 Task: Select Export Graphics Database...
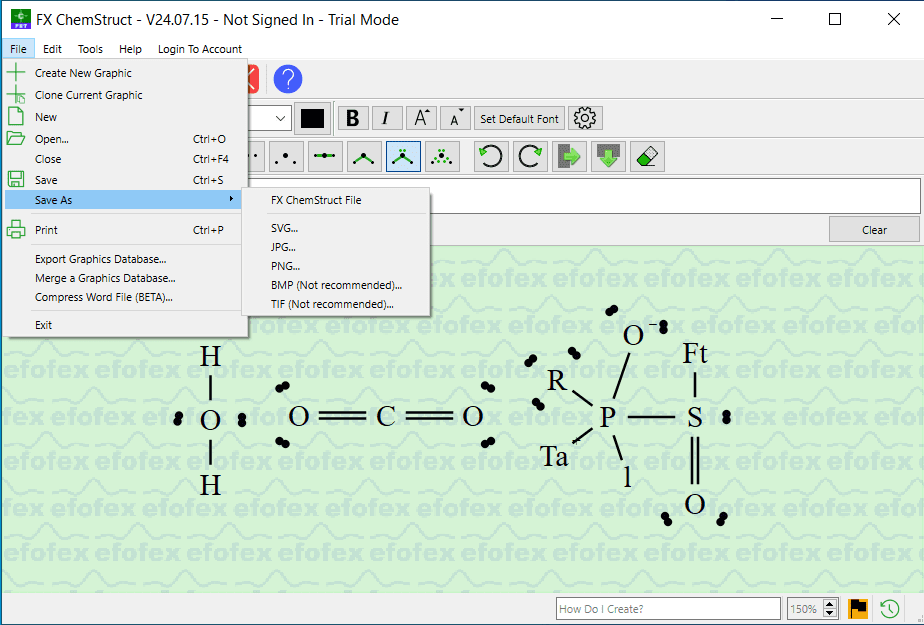tap(123, 259)
